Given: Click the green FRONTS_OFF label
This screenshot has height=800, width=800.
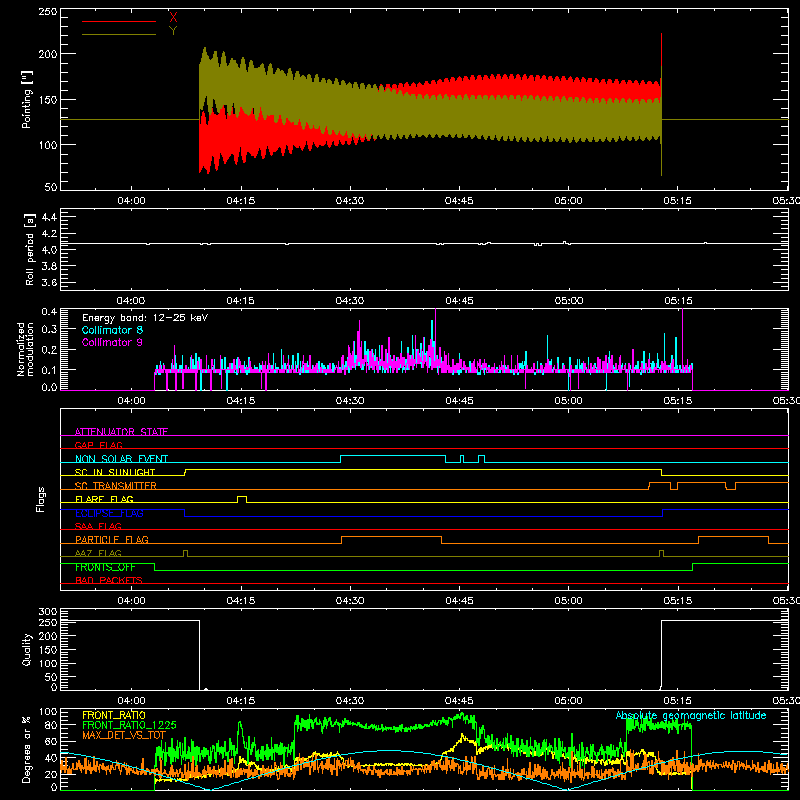Looking at the screenshot, I should 105,567.
